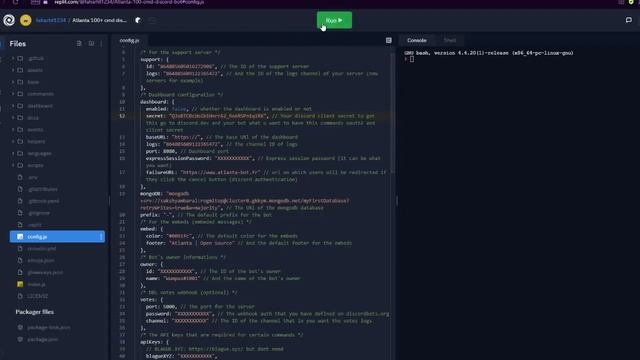The height and width of the screenshot is (360, 640).
Task: Click the 'apiKeys: {' code line
Action: pos(154,342)
